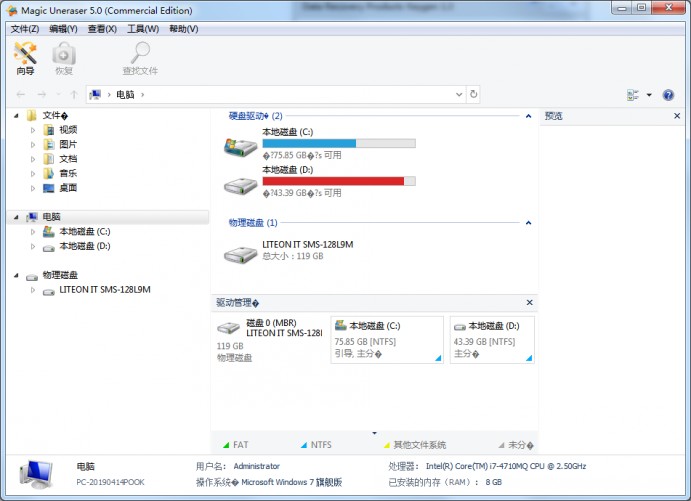Click 硬盘驱动 (2) group header text
This screenshot has height=501, width=691.
[255, 116]
